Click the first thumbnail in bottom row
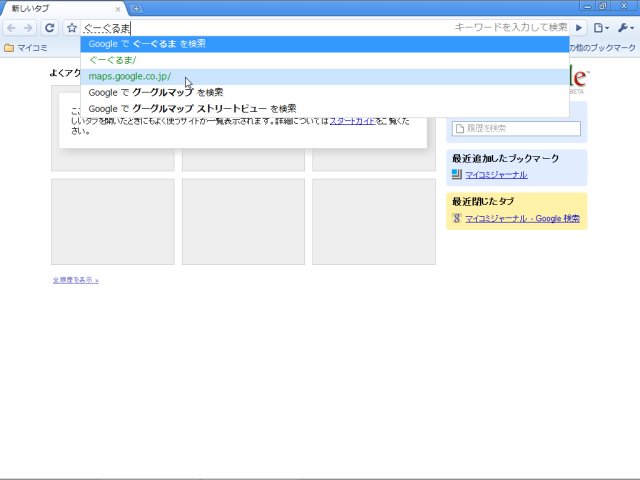Image resolution: width=640 pixels, height=480 pixels. coord(113,222)
